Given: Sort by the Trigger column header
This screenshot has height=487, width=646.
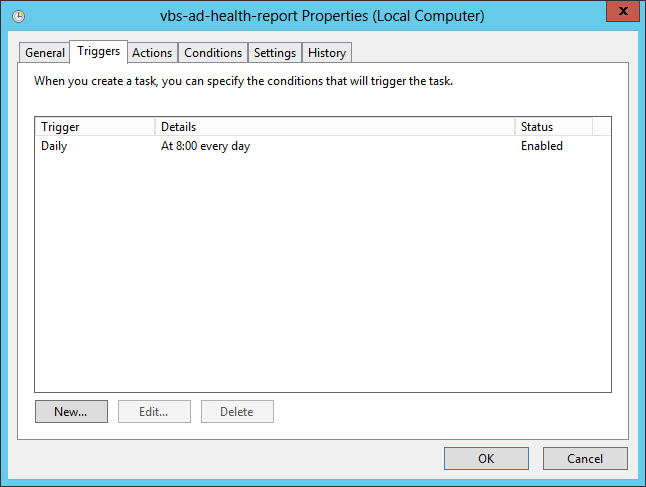Looking at the screenshot, I should pos(95,127).
